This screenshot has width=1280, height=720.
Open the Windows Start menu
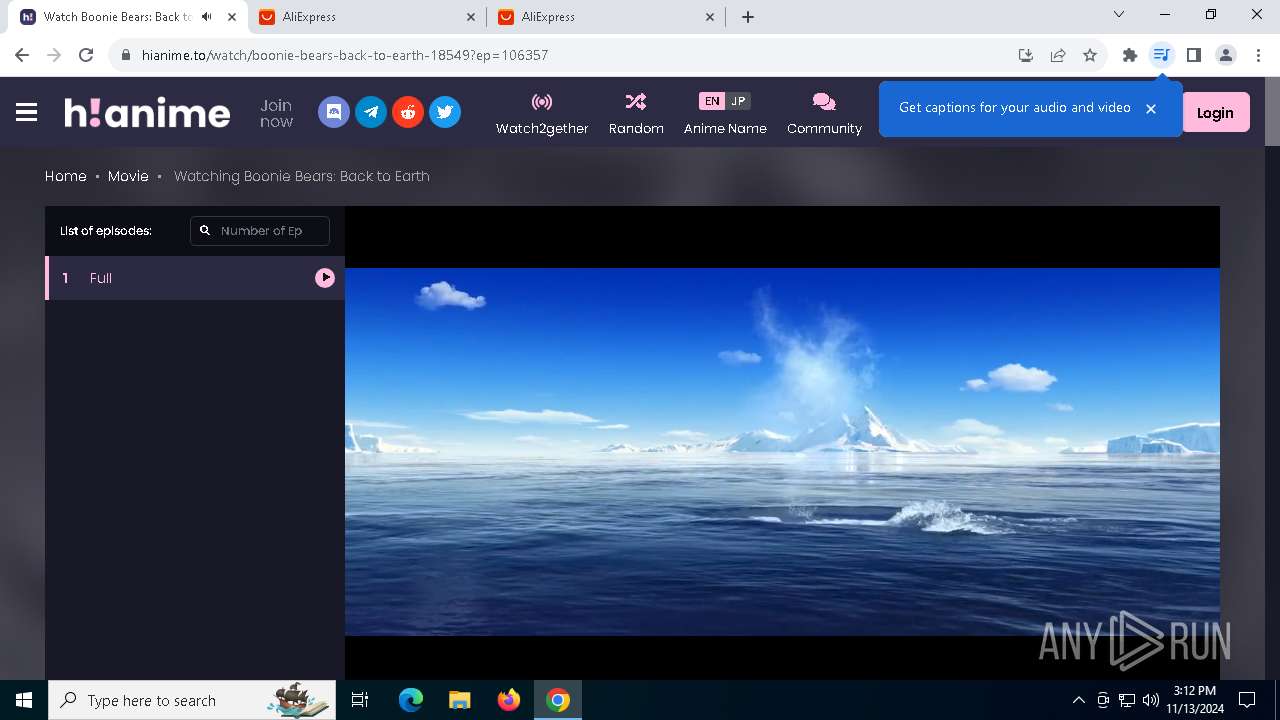tap(24, 700)
